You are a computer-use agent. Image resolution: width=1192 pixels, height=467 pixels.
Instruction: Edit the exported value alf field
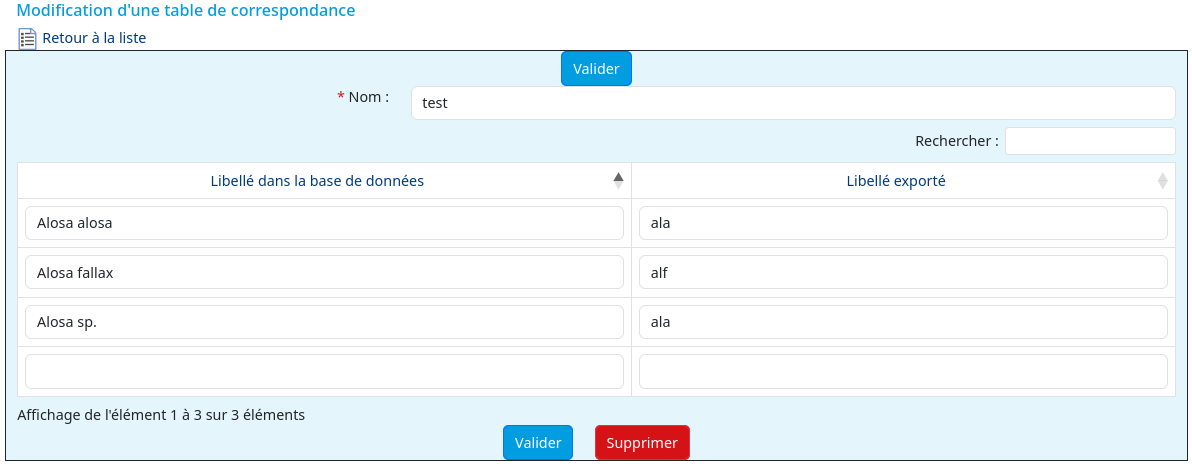point(903,273)
